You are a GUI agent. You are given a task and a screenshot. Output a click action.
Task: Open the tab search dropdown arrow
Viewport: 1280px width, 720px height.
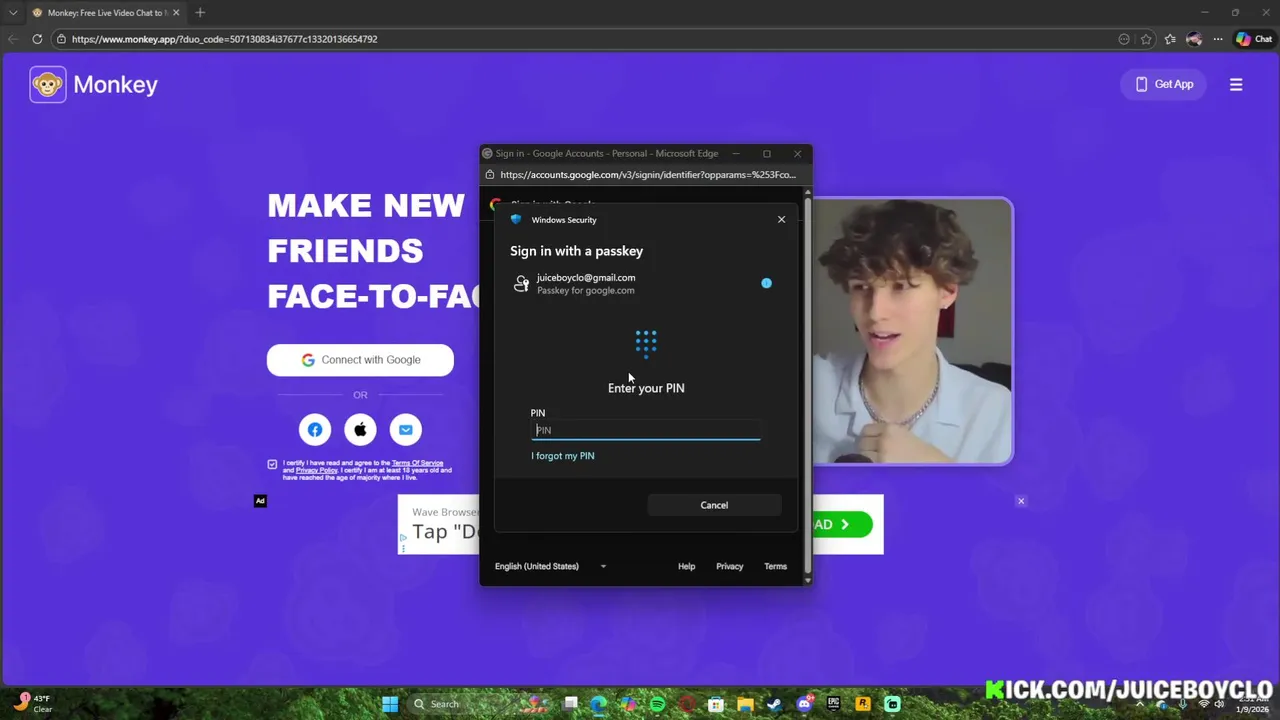click(13, 13)
